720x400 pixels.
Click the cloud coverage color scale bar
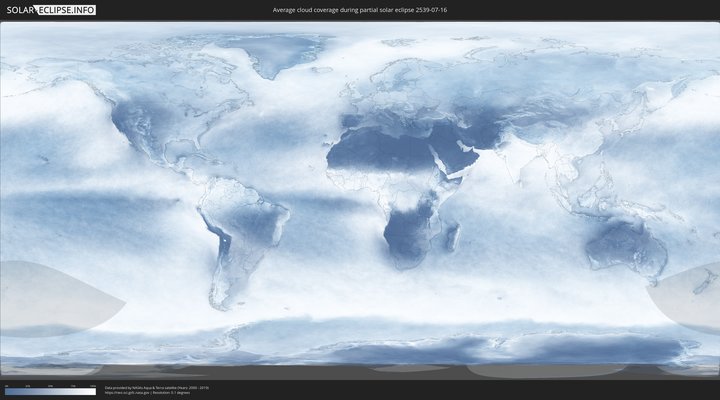tap(51, 391)
